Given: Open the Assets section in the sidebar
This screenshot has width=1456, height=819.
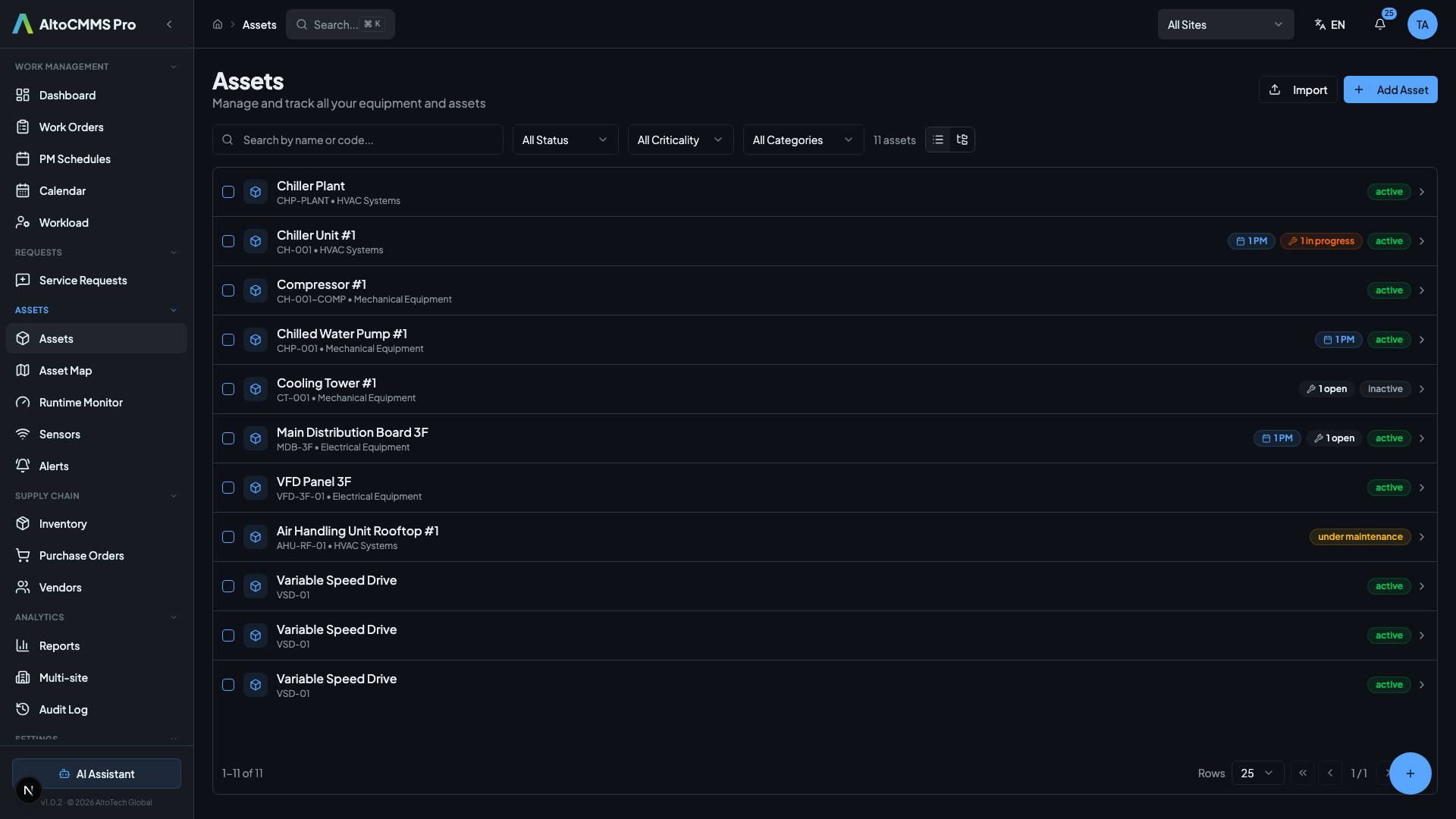Looking at the screenshot, I should [56, 338].
